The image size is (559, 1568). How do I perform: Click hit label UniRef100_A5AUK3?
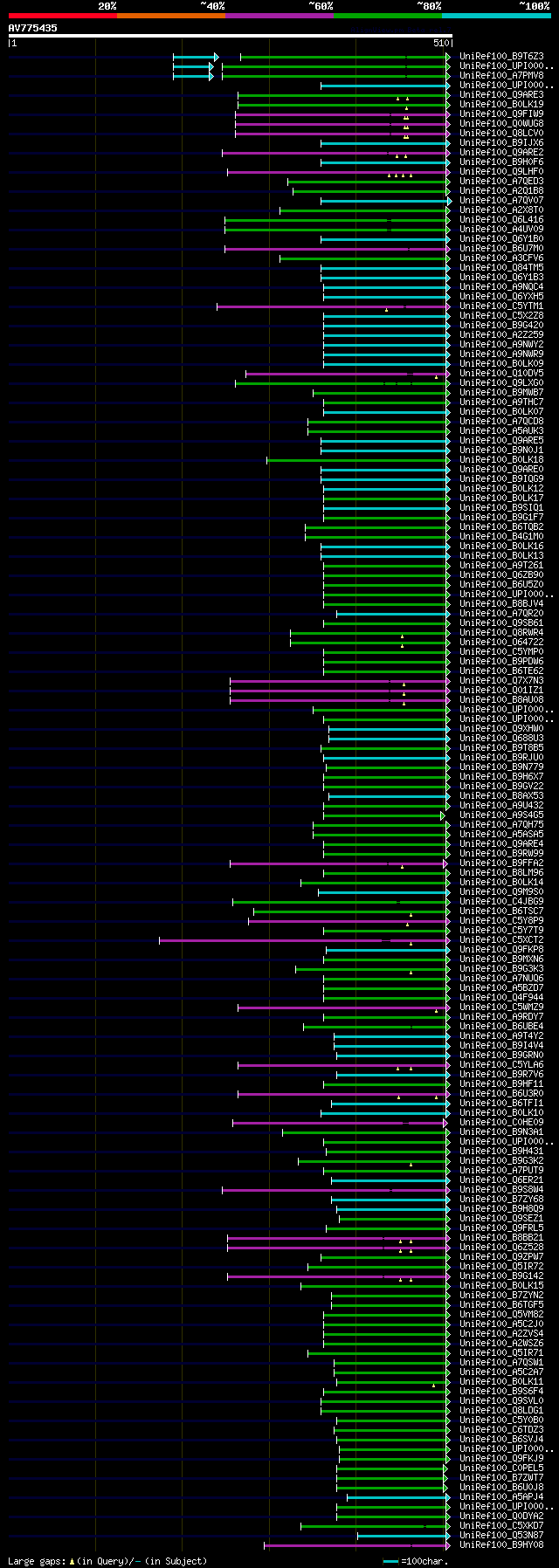501,431
